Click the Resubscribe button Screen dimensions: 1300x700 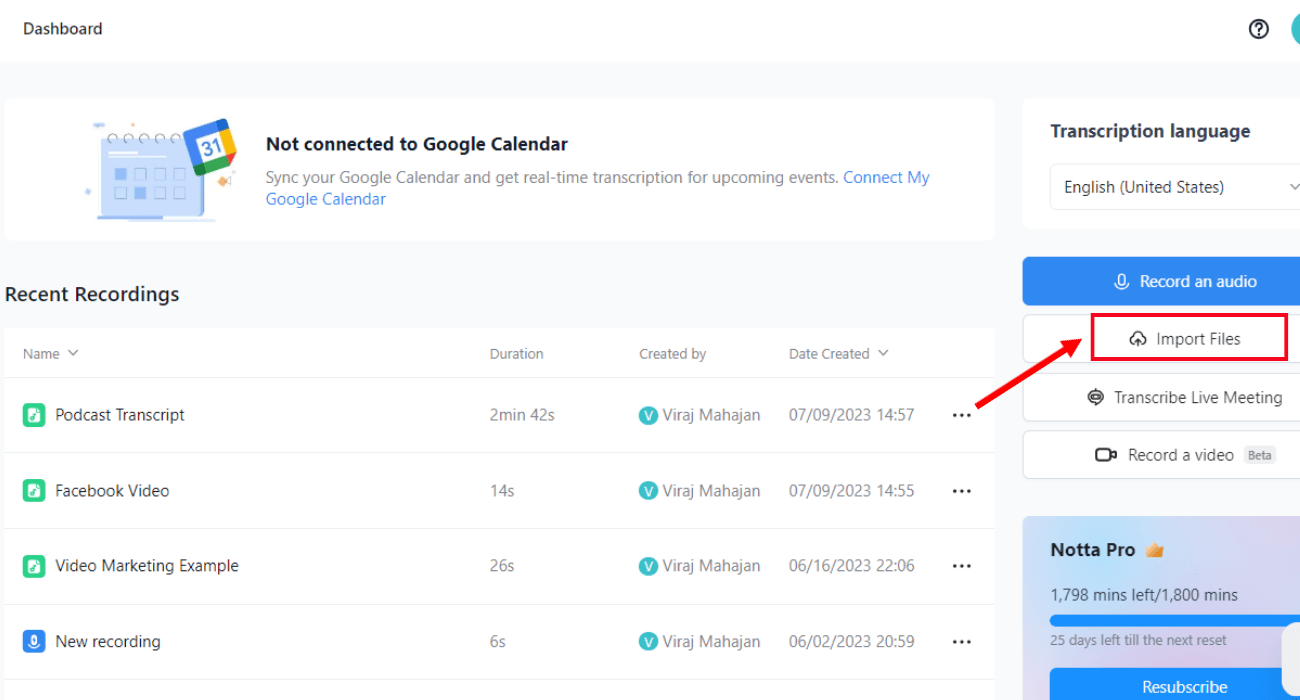(1175, 687)
